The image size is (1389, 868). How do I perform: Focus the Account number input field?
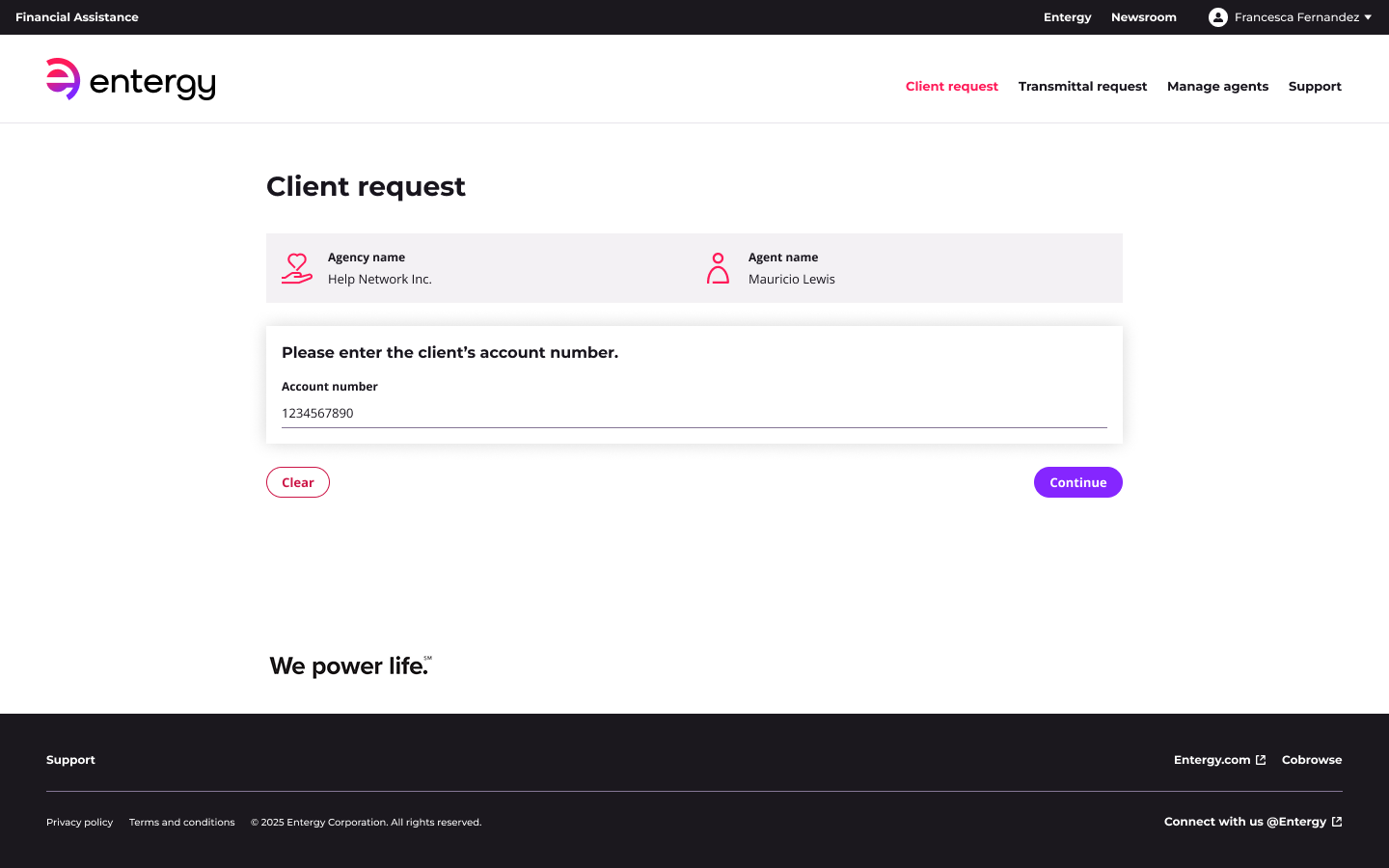click(x=694, y=413)
